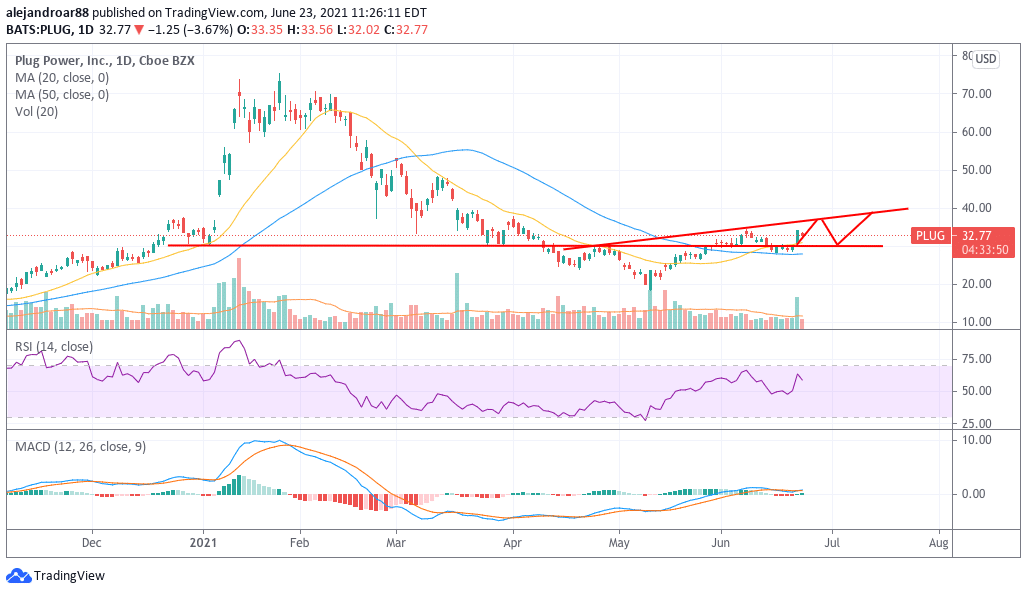Click the Mar label on time axis
Screen dimensions: 1027x594
pos(396,543)
